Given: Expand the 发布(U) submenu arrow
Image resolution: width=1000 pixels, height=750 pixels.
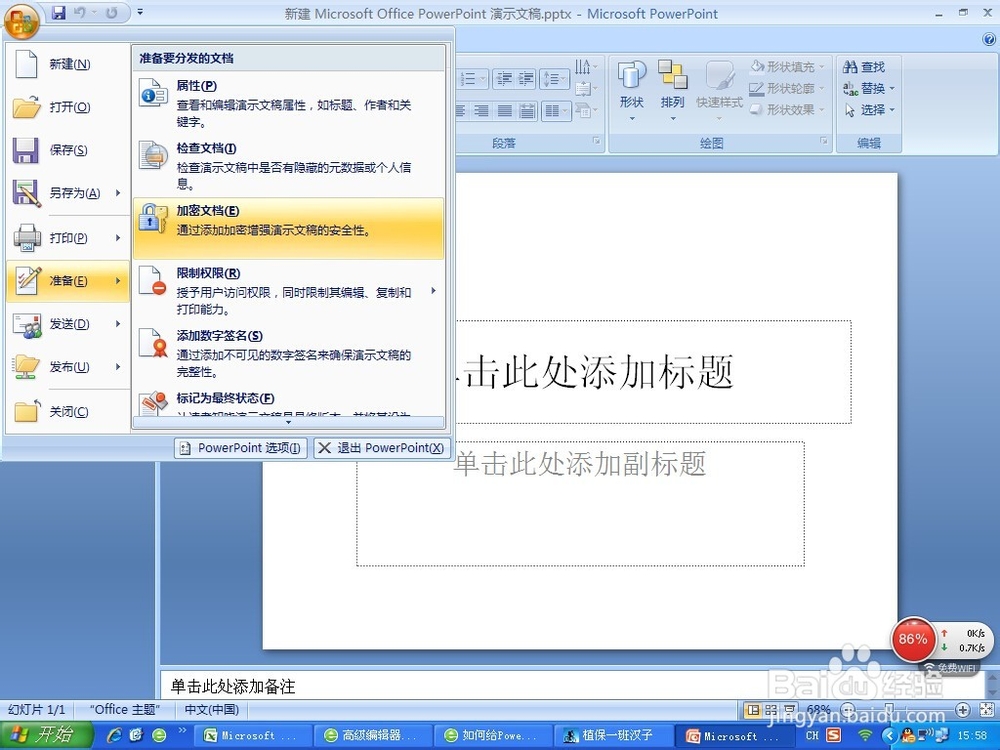Looking at the screenshot, I should (x=118, y=367).
